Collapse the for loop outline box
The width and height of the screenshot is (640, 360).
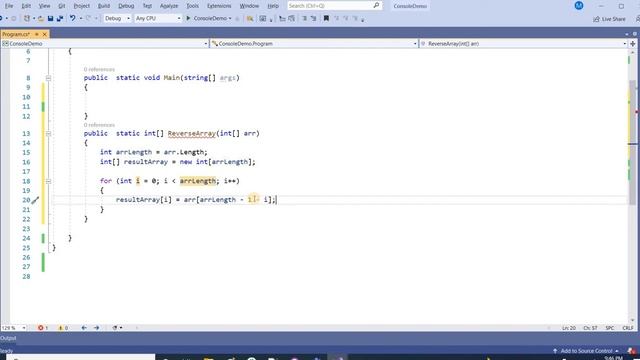(48, 181)
